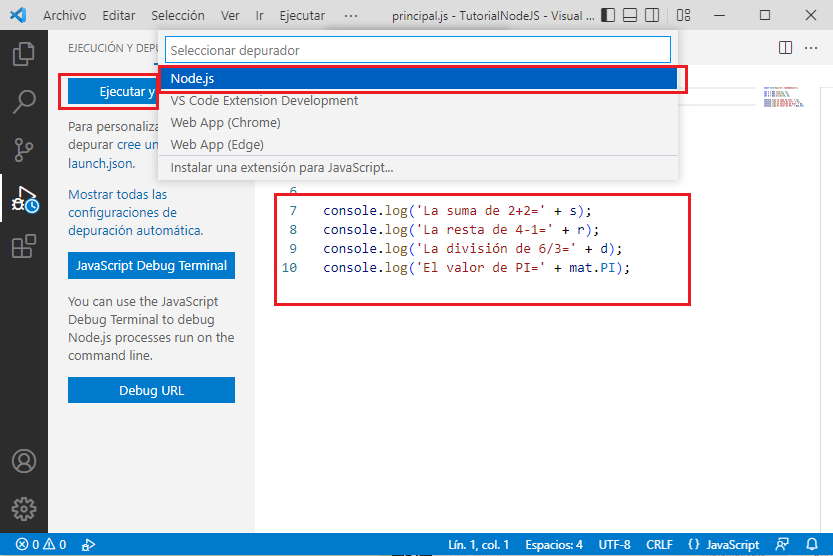Click JavaScript Debug Terminal button
Screen dimensions: 833x556
point(151,266)
